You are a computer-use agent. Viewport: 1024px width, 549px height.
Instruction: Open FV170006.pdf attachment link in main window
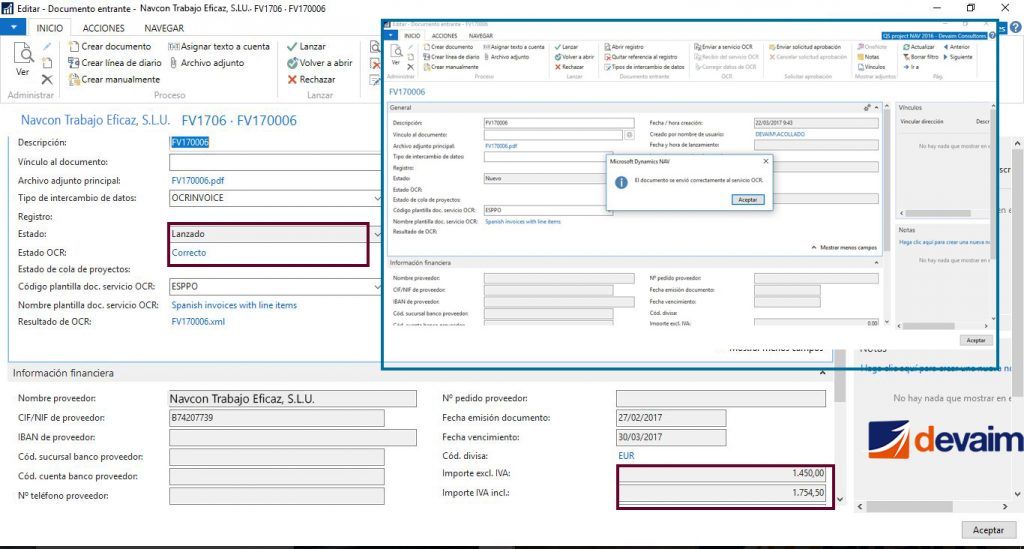198,181
